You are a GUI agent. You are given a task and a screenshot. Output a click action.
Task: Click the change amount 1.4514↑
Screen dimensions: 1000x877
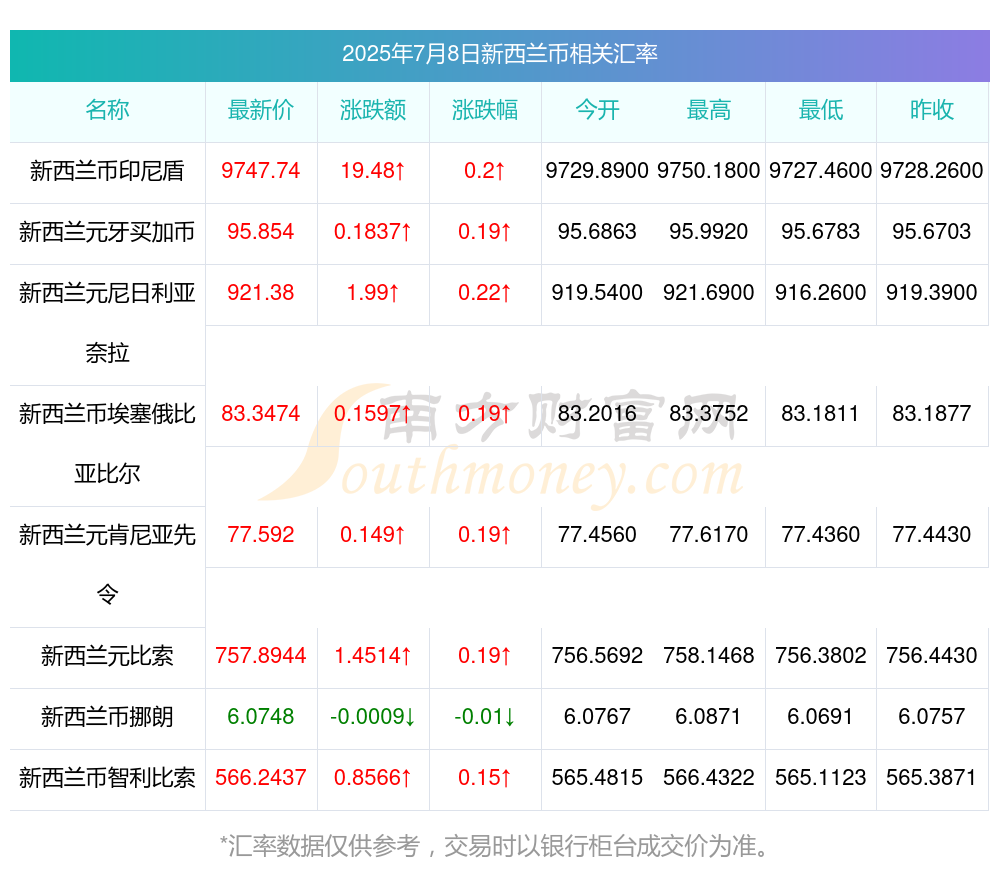[372, 655]
